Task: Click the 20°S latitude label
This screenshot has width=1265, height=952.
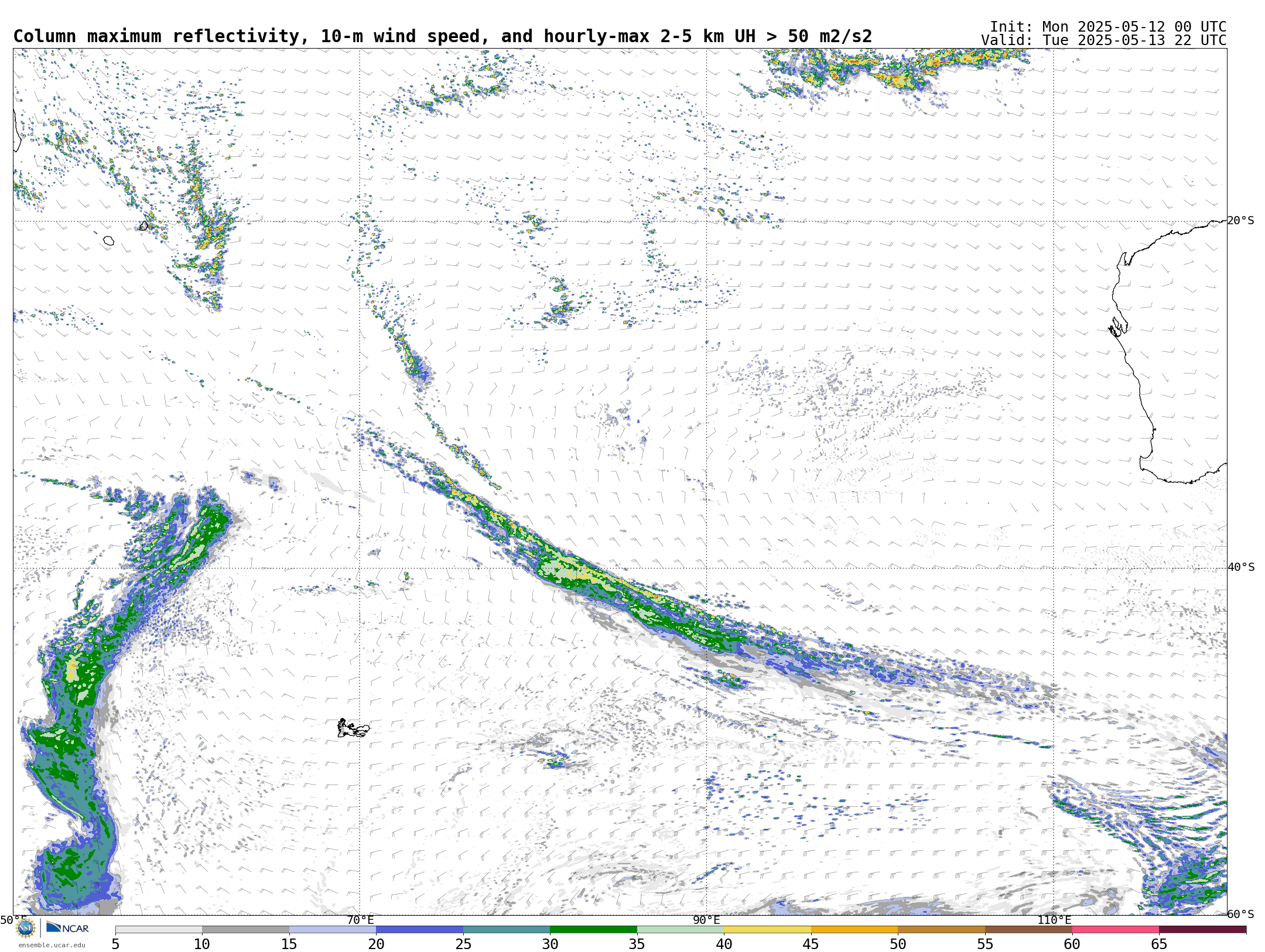Action: coord(1240,221)
